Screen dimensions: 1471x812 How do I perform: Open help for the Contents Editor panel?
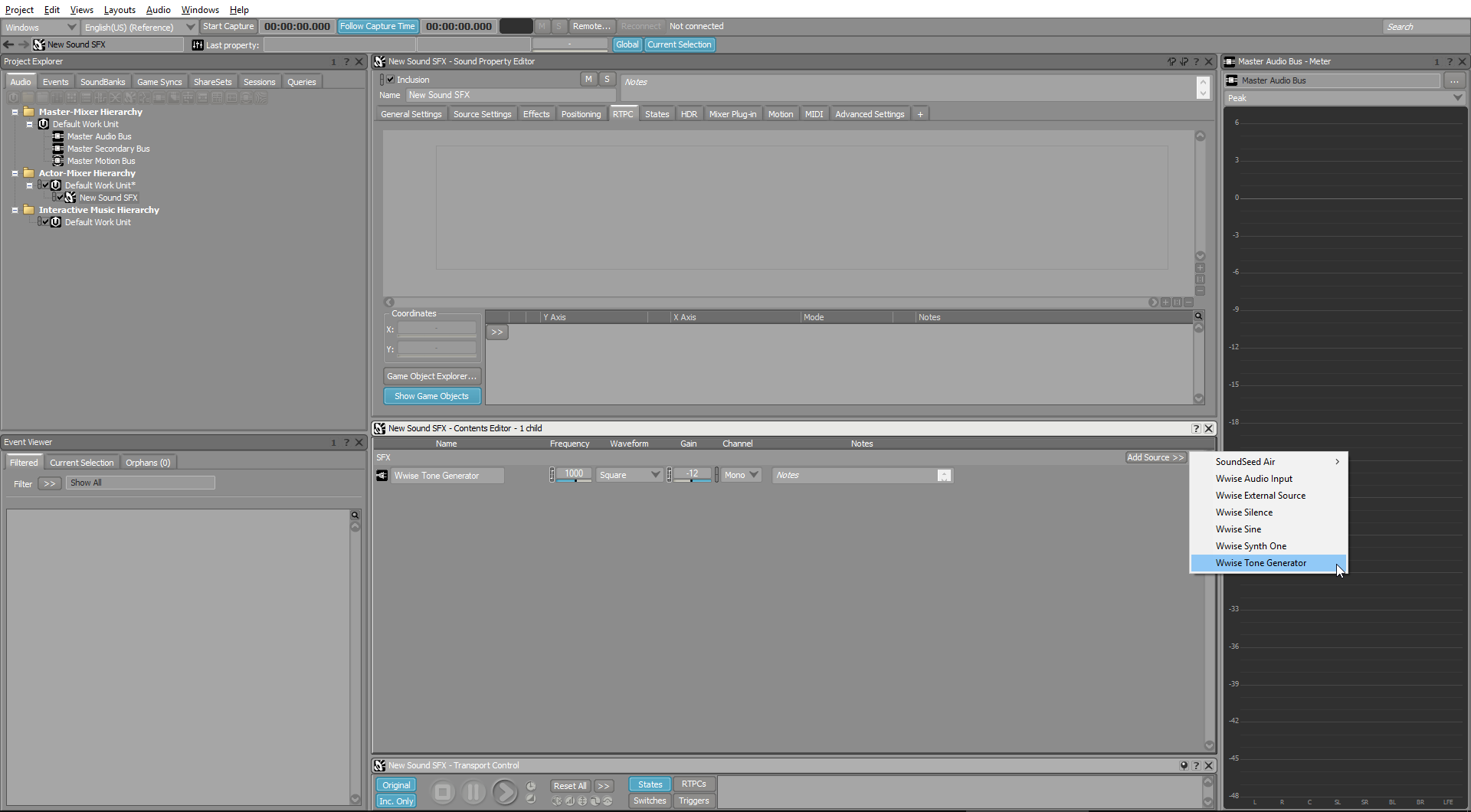point(1196,429)
